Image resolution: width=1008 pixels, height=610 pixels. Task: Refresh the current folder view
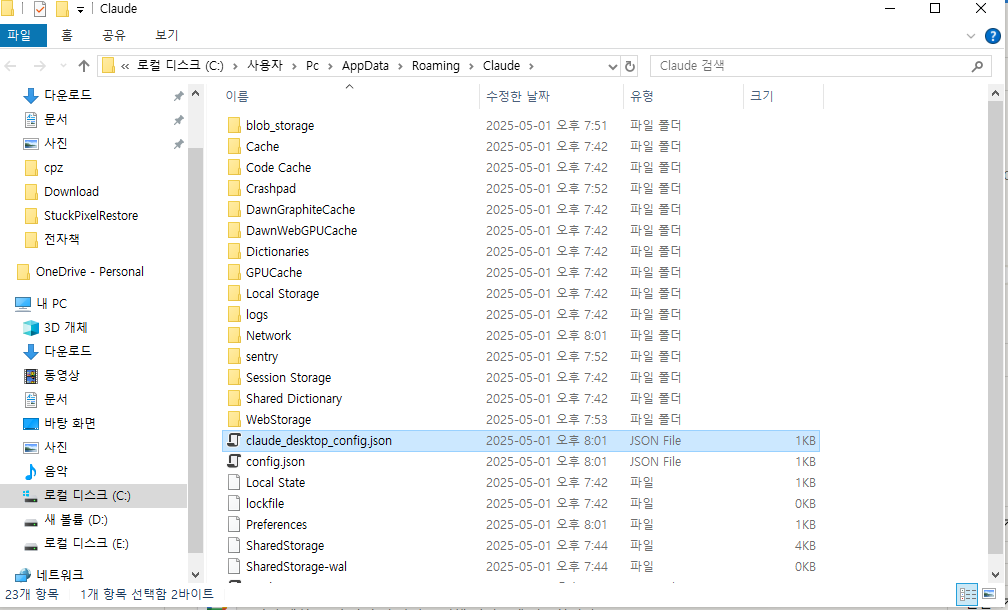pos(630,66)
